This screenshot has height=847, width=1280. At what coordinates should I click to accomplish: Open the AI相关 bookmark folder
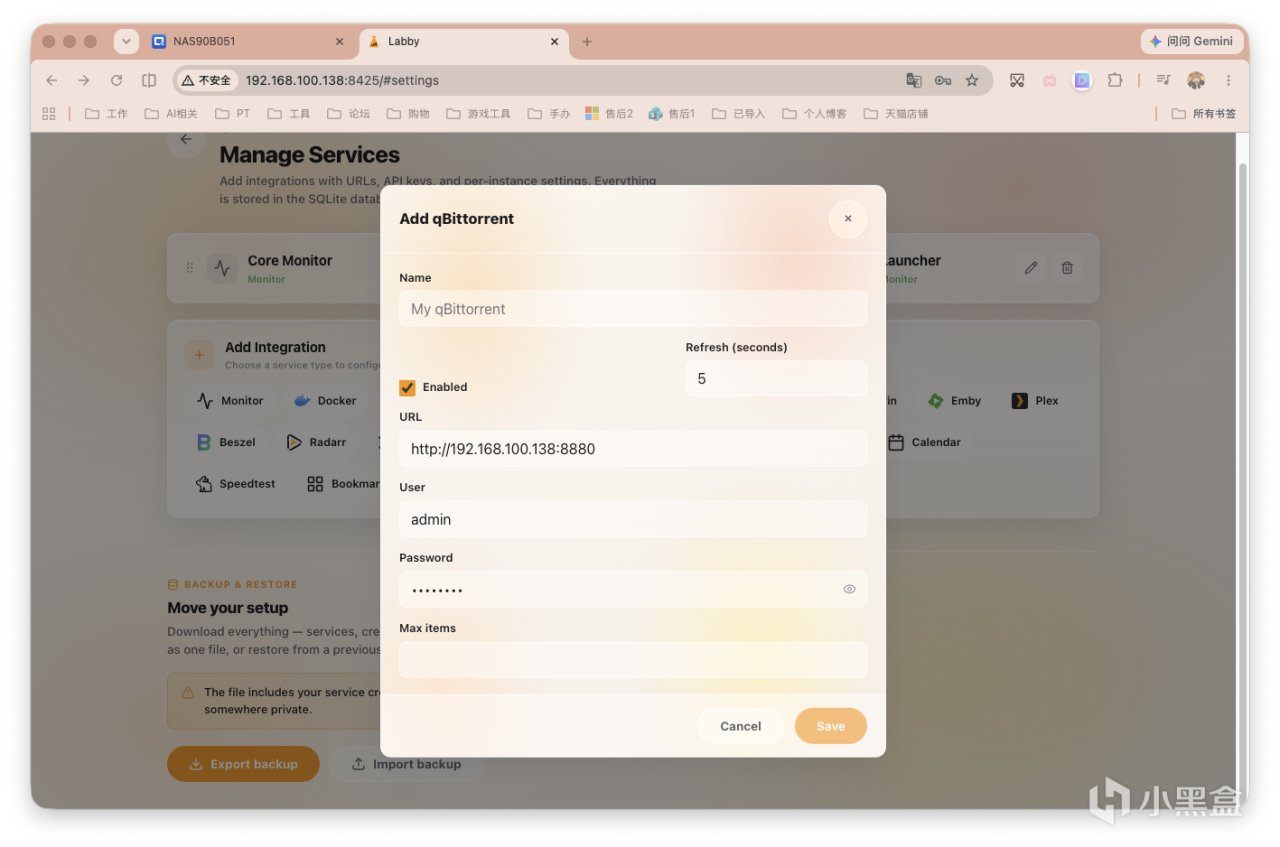pos(171,113)
